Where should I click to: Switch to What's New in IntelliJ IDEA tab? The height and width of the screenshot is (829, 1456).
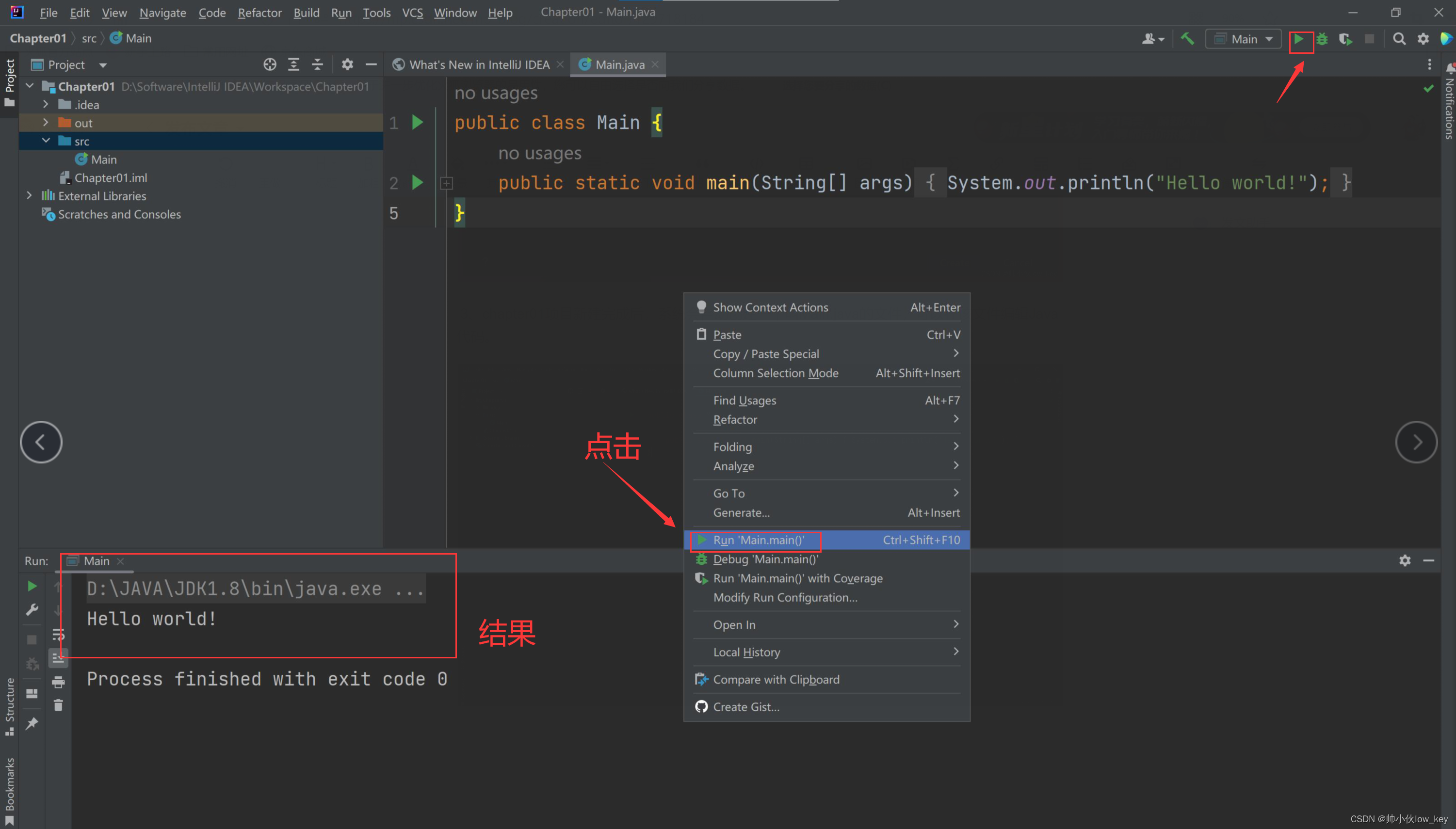[x=479, y=64]
